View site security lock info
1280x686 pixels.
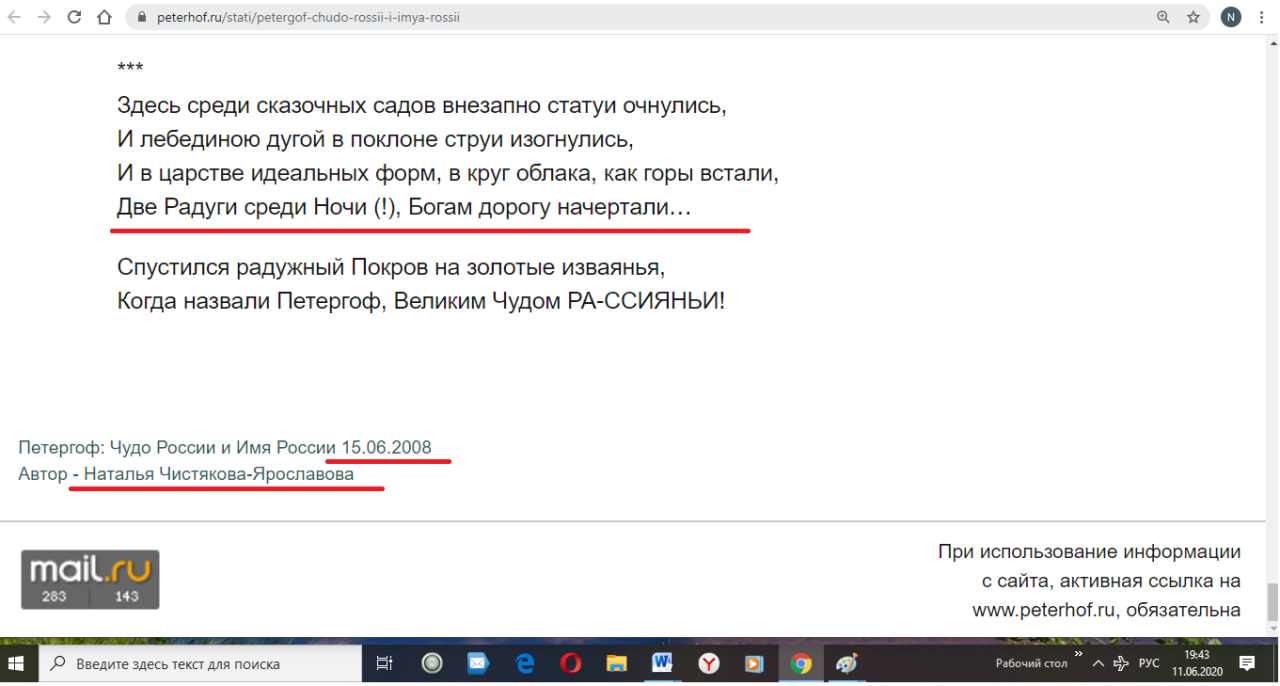141,17
